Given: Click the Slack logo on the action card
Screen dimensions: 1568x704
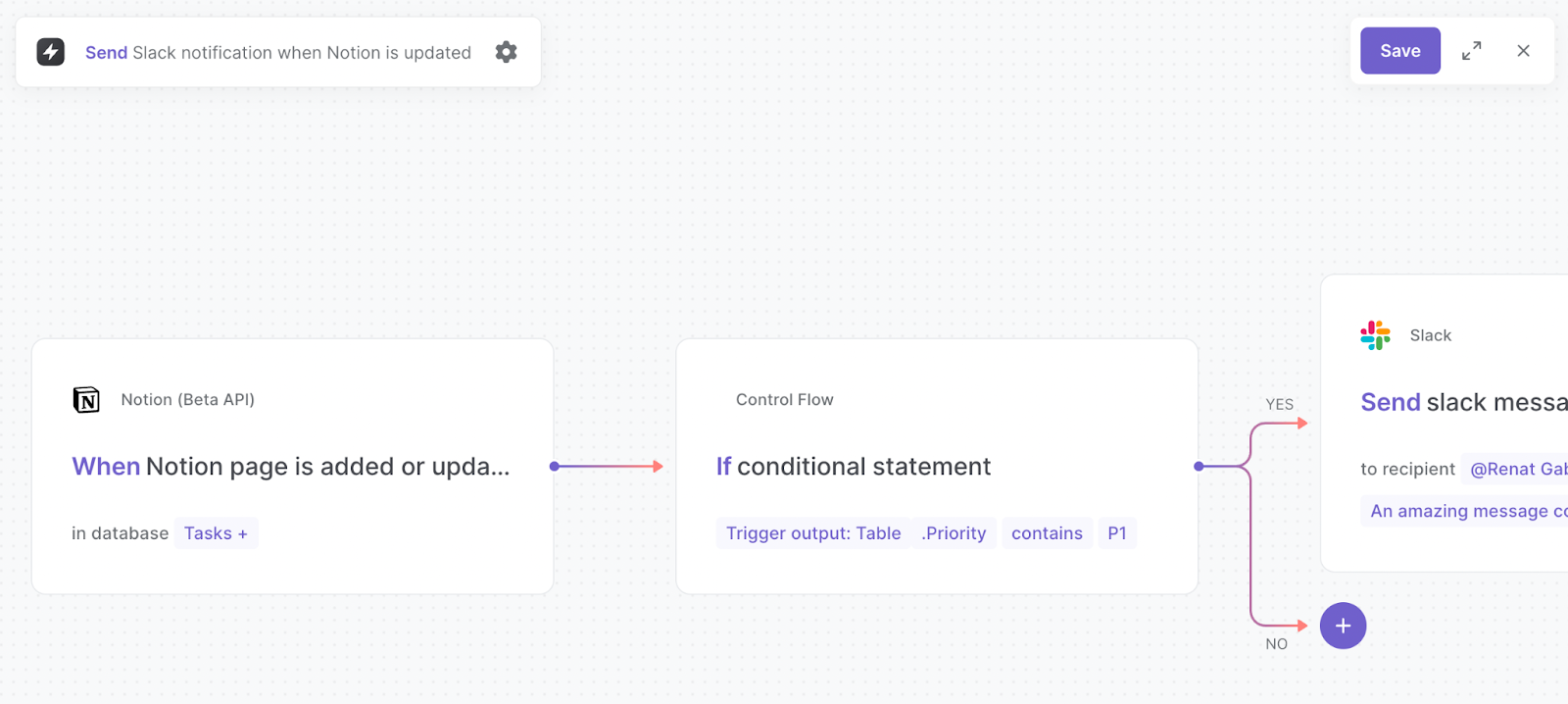Looking at the screenshot, I should 1376,334.
